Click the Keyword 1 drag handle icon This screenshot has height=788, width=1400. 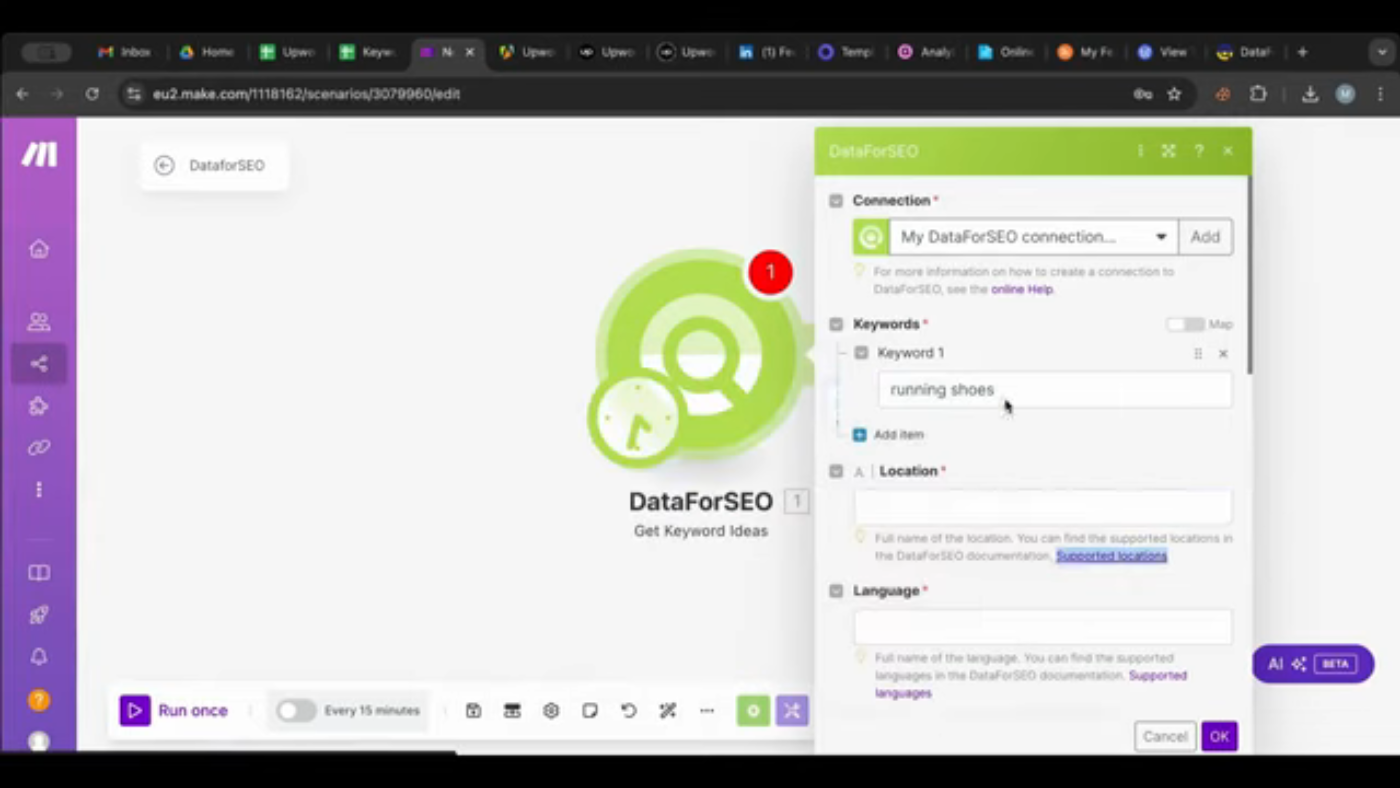tap(1198, 354)
